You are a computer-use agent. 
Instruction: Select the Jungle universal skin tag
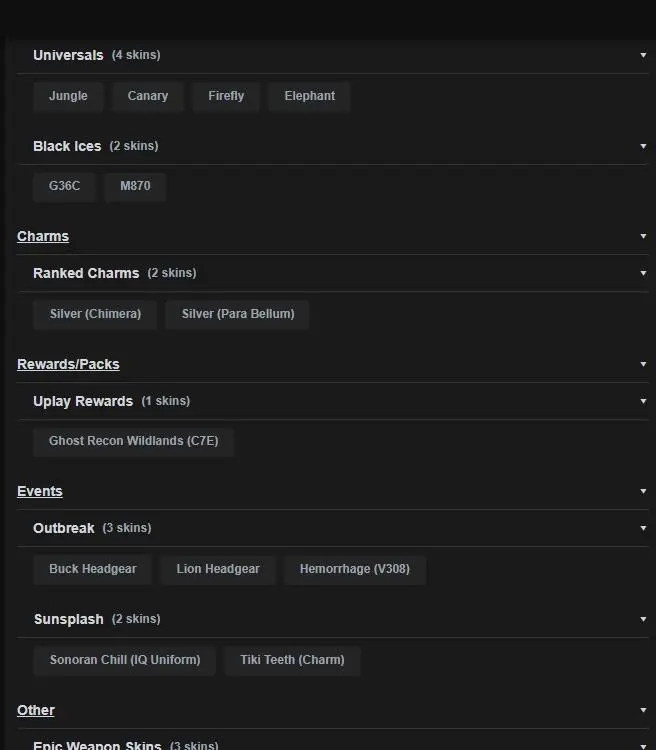(69, 96)
